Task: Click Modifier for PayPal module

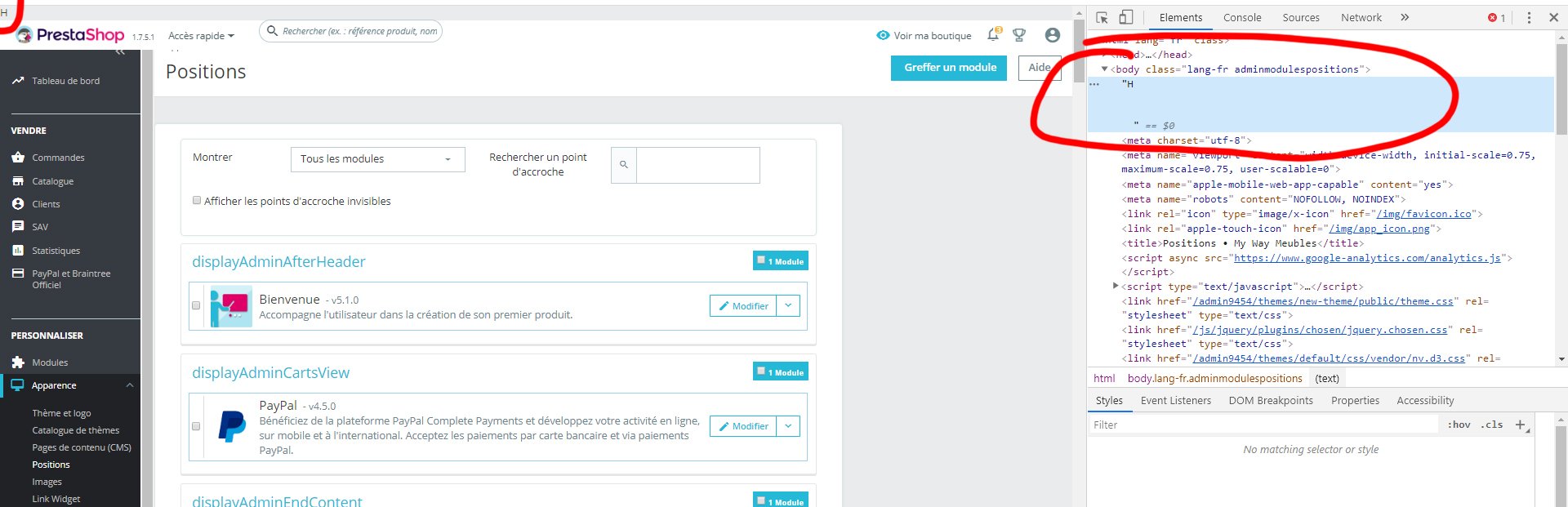Action: click(743, 426)
